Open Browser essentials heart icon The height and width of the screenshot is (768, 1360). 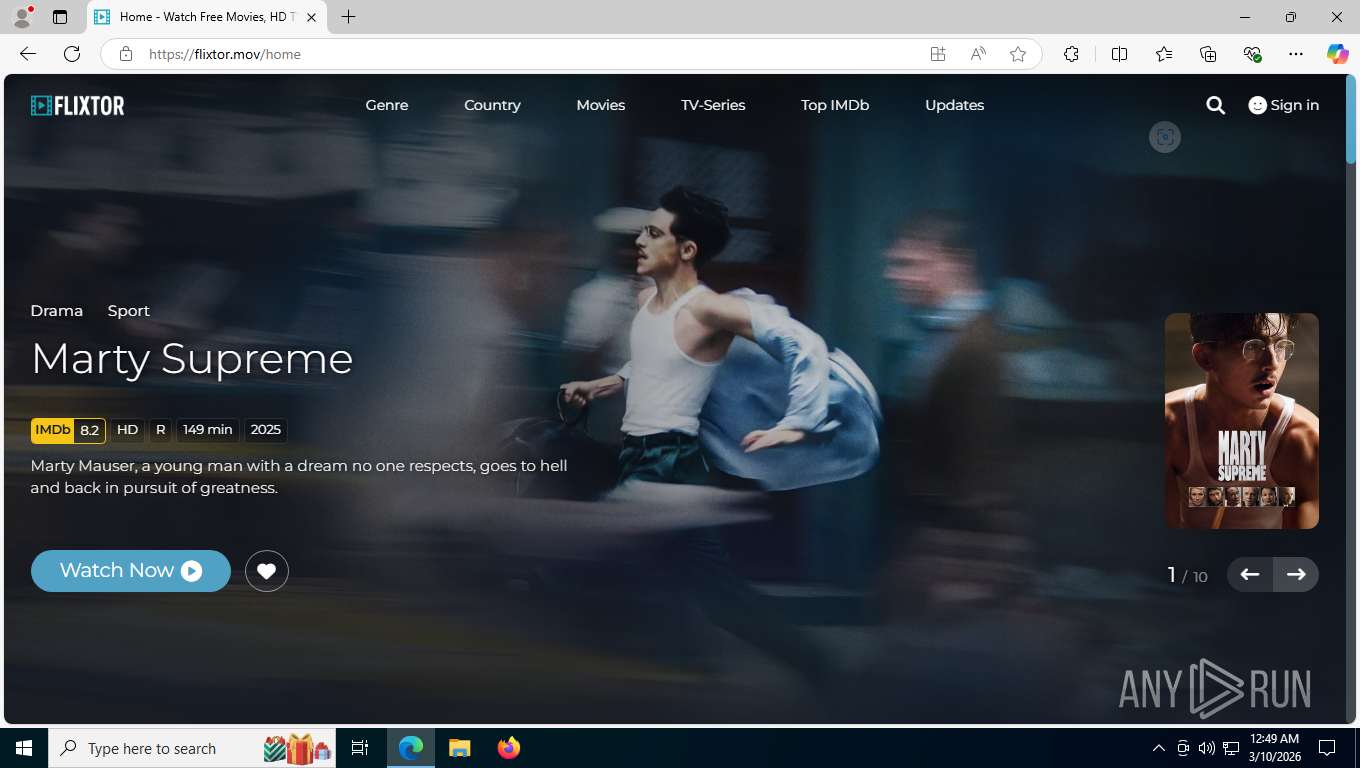[1252, 54]
